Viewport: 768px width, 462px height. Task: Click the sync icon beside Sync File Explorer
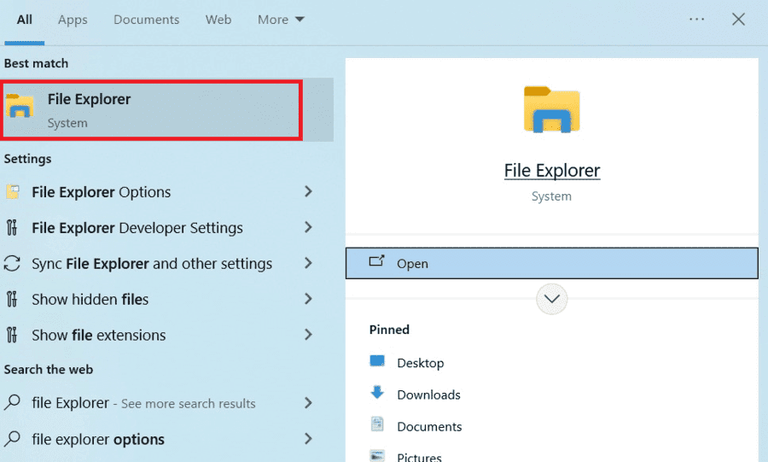coord(12,263)
